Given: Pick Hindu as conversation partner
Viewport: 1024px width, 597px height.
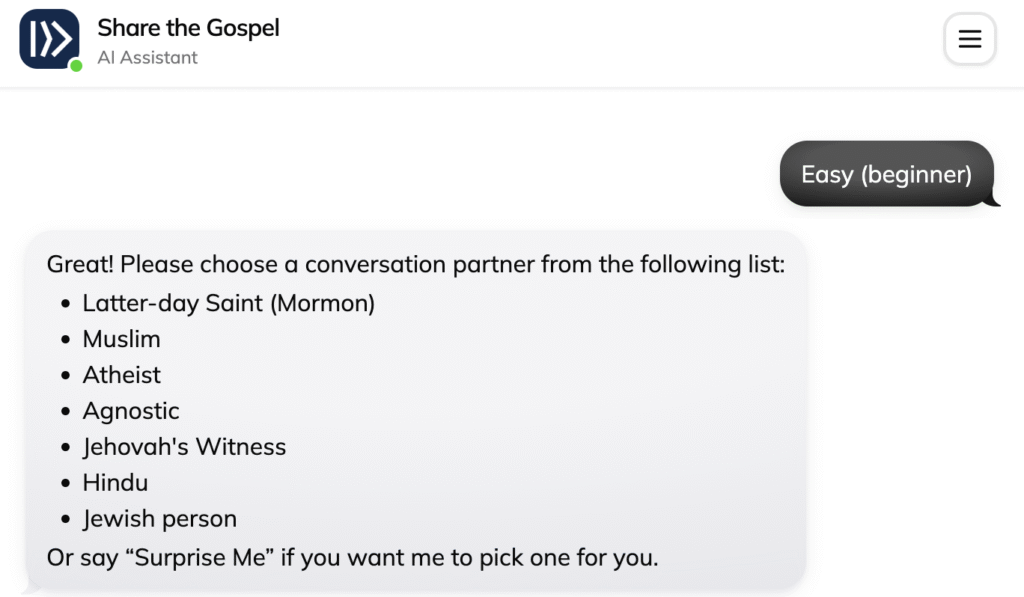Looking at the screenshot, I should point(115,483).
